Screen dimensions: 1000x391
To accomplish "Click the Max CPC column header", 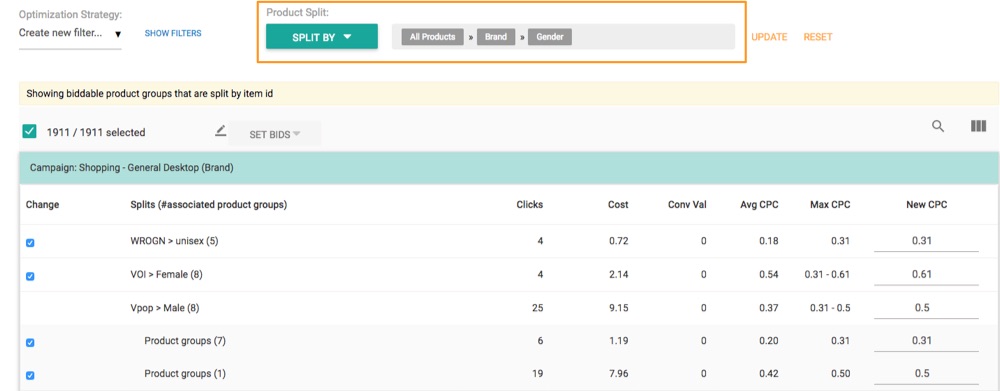I will pos(830,205).
